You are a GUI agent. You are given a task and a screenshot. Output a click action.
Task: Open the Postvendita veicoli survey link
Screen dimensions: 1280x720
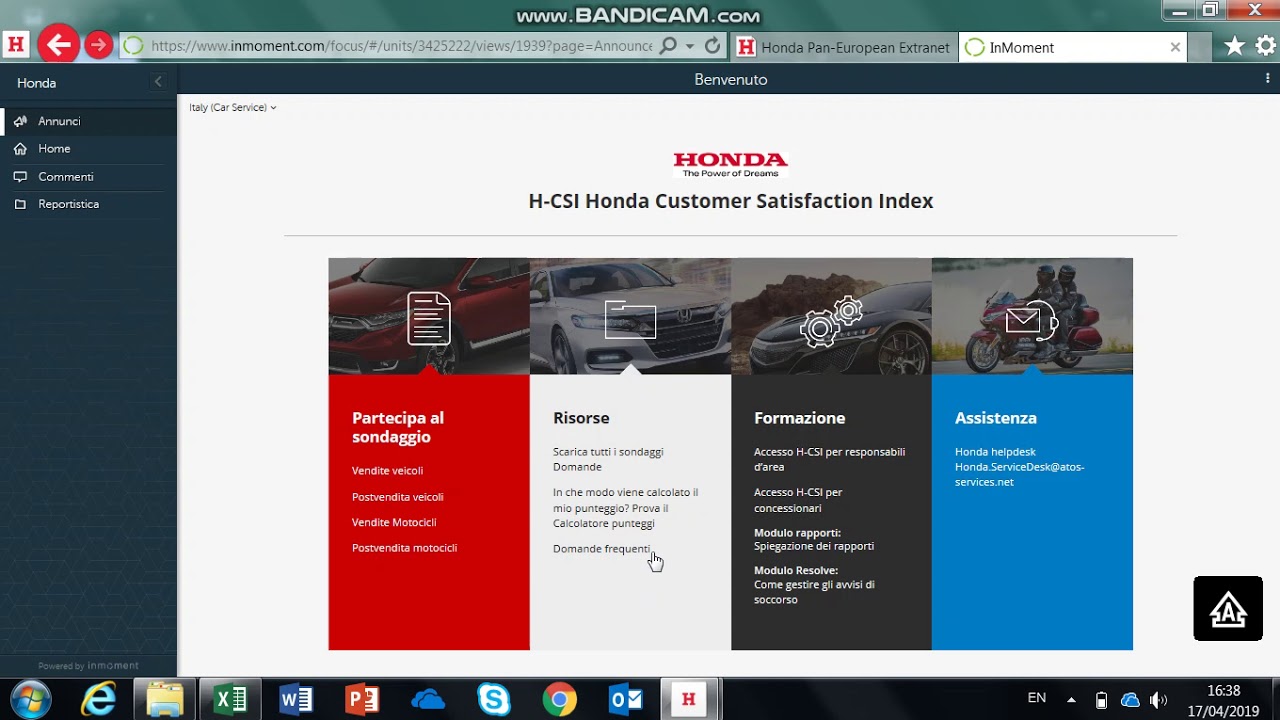pos(397,497)
